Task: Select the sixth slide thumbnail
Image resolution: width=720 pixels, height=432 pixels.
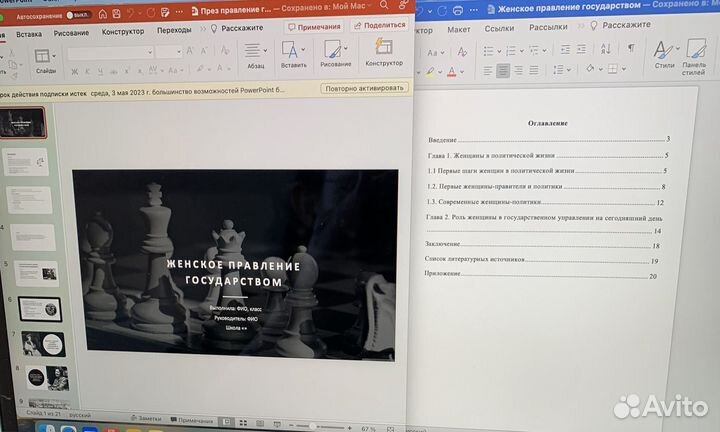Action: point(40,308)
